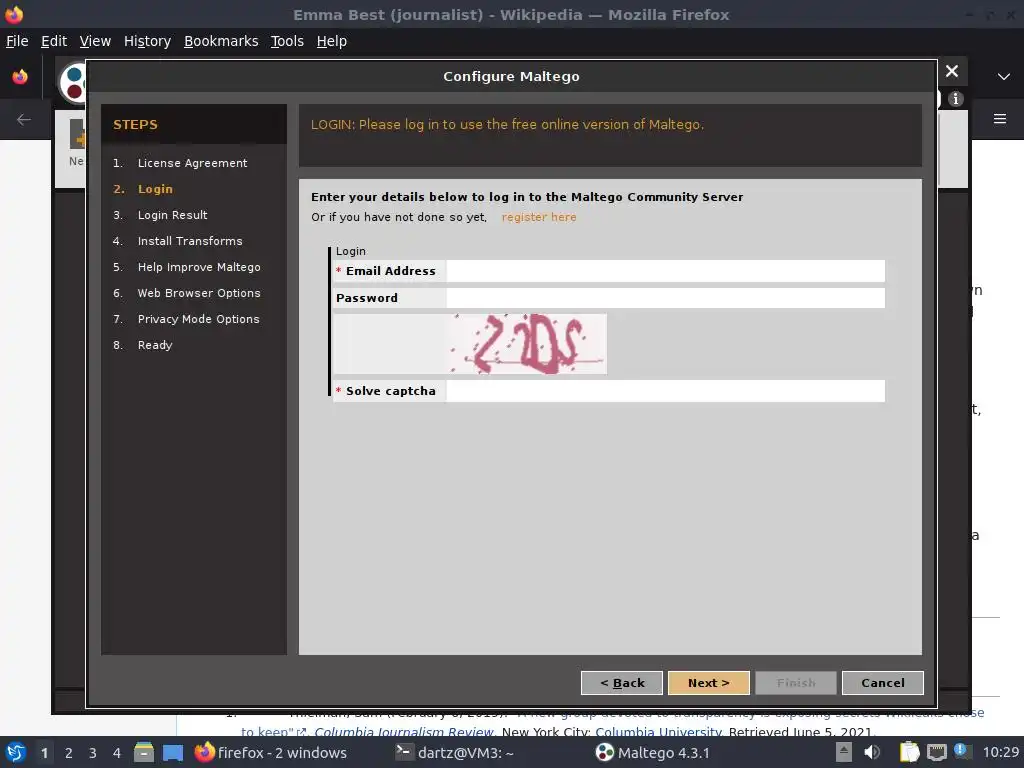The width and height of the screenshot is (1024, 768).
Task: Select the 'Login' step in the list
Action: (155, 189)
